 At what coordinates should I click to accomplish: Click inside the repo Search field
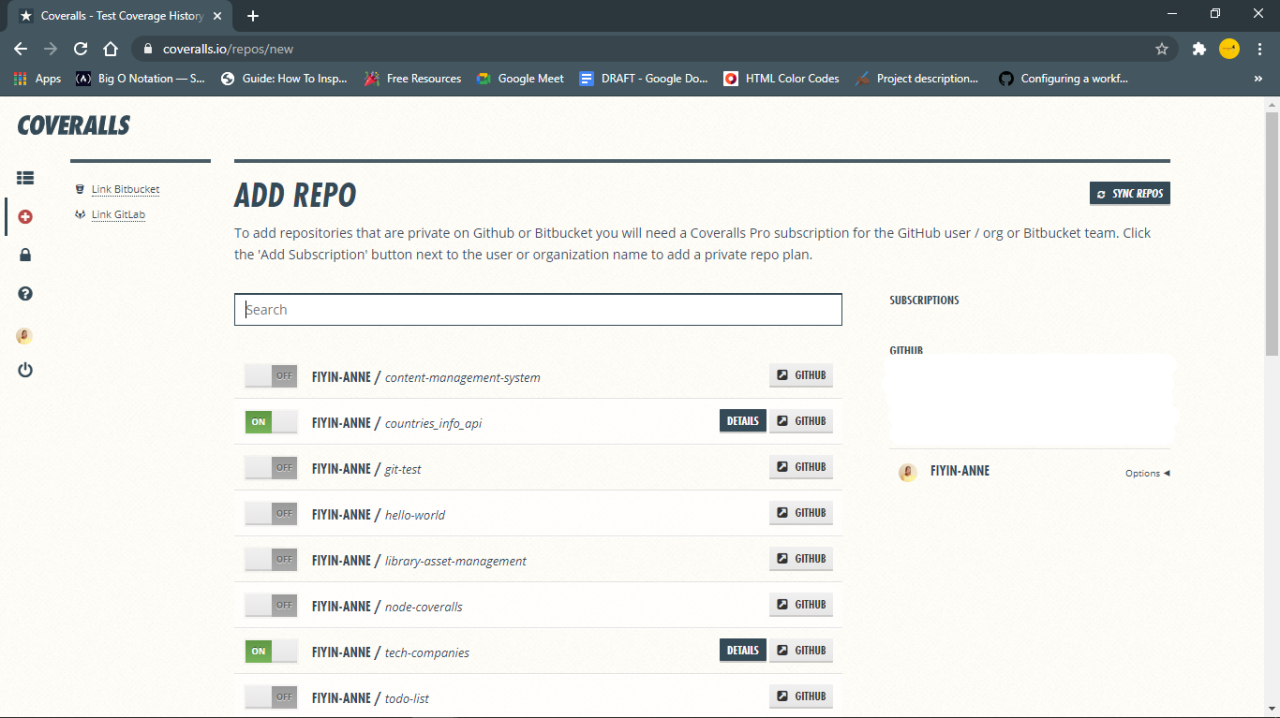[538, 309]
